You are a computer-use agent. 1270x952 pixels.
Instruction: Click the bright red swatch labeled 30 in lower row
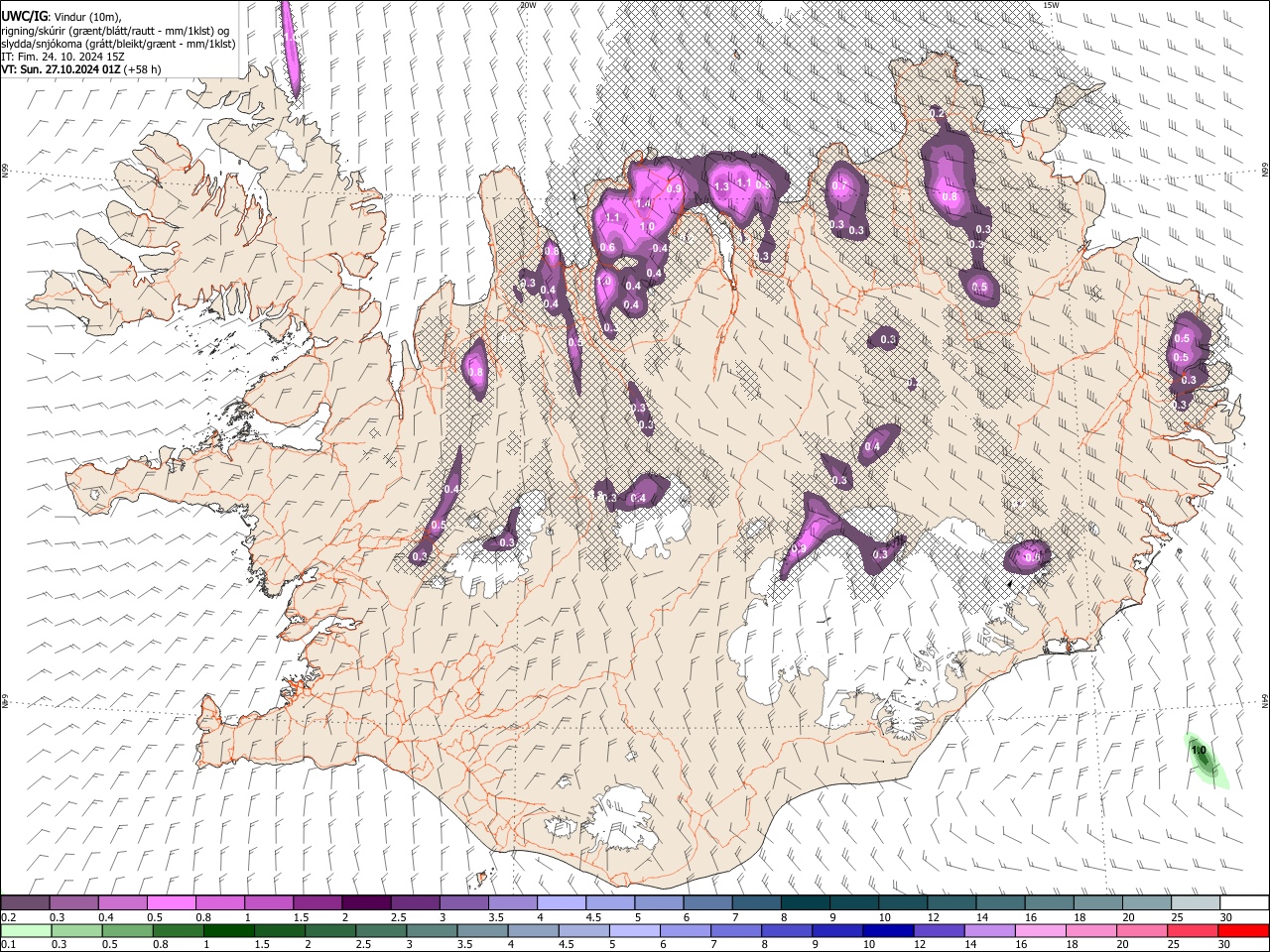(1243, 930)
